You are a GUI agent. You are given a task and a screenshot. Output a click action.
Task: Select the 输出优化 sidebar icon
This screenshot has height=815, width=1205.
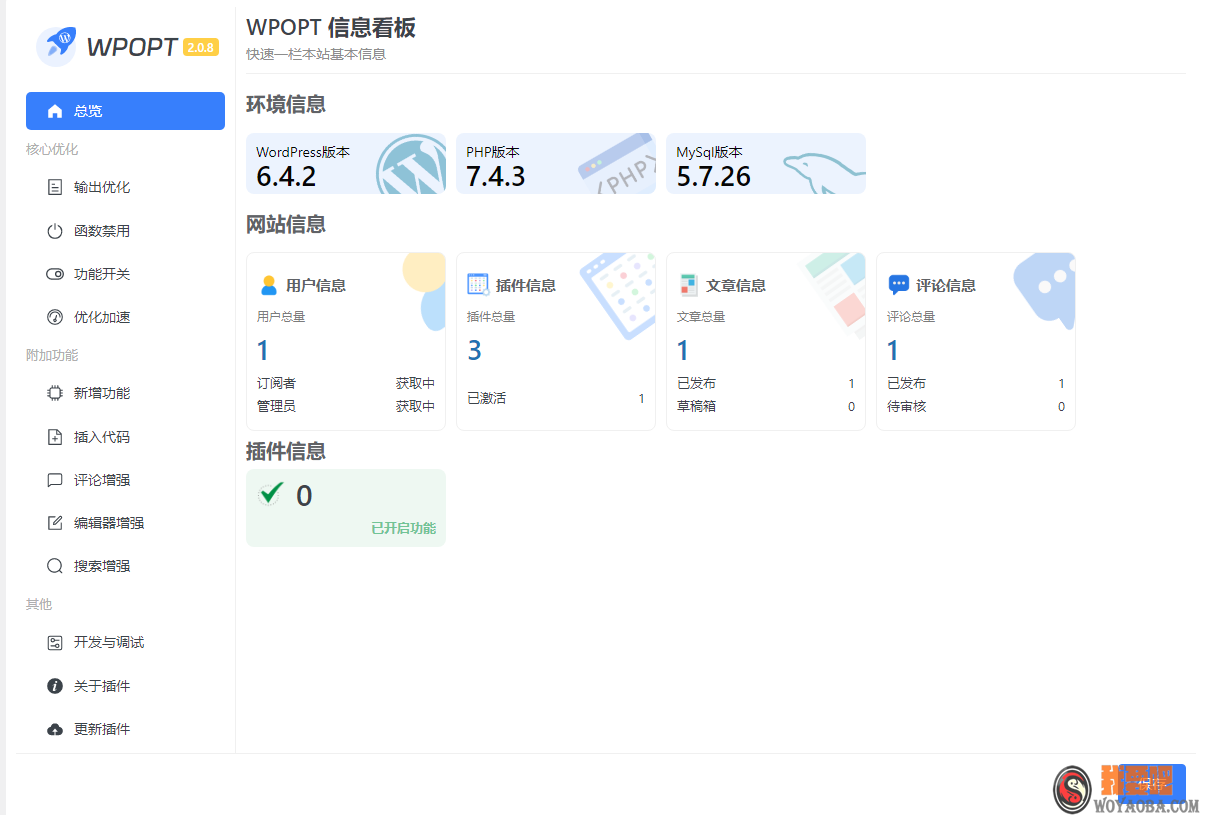pyautogui.click(x=55, y=186)
